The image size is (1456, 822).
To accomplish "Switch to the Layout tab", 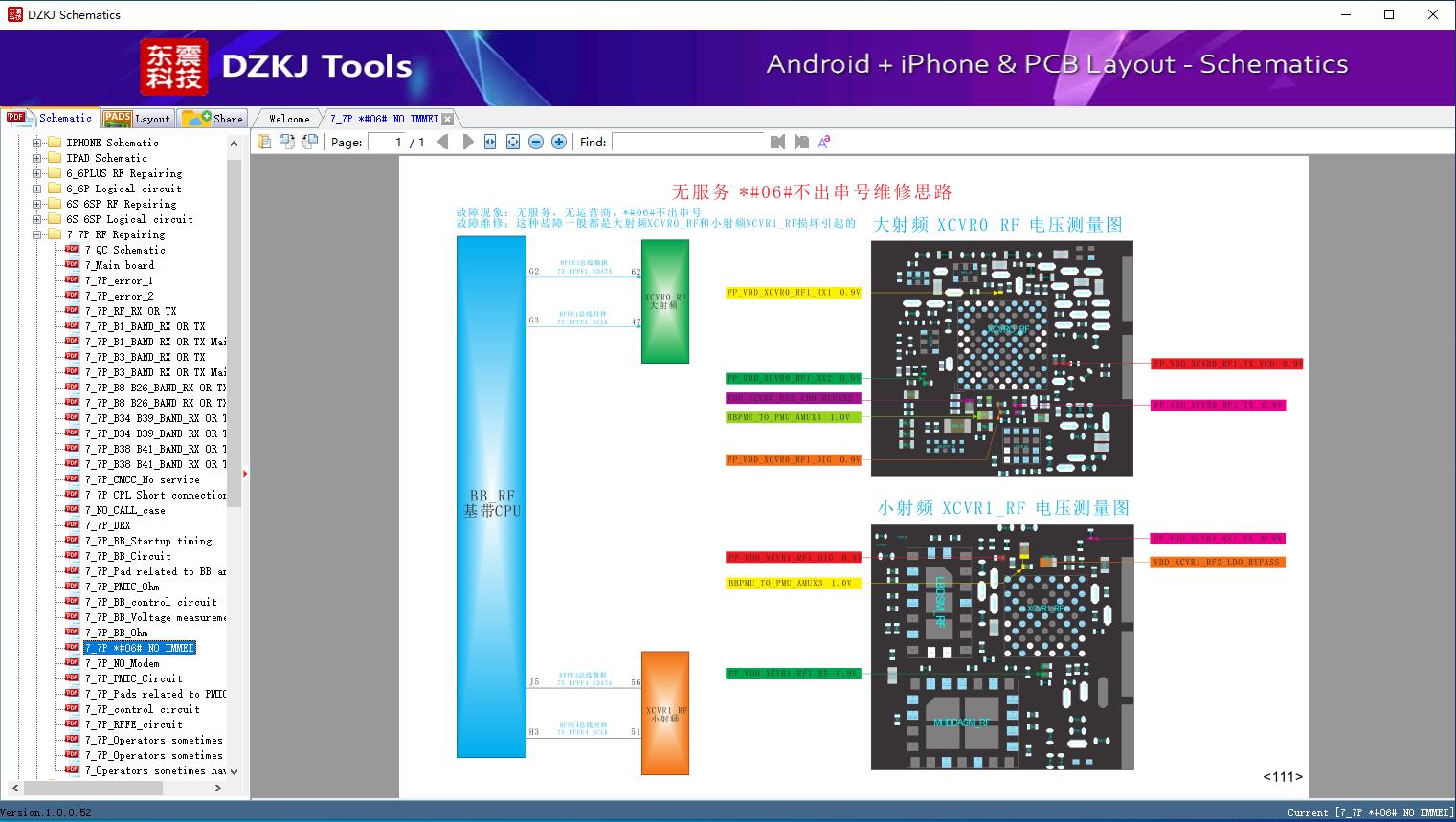I will coord(137,118).
